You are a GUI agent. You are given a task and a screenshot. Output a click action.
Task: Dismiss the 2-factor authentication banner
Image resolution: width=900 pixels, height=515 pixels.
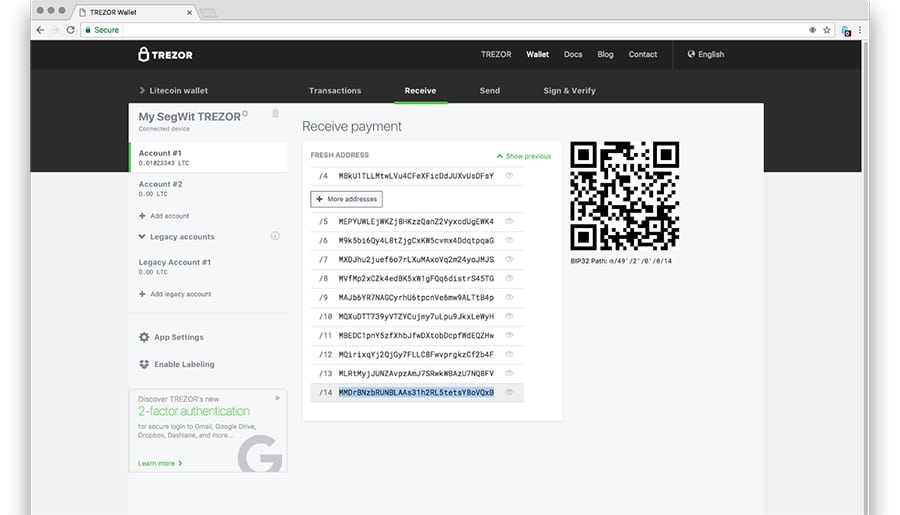click(x=277, y=397)
